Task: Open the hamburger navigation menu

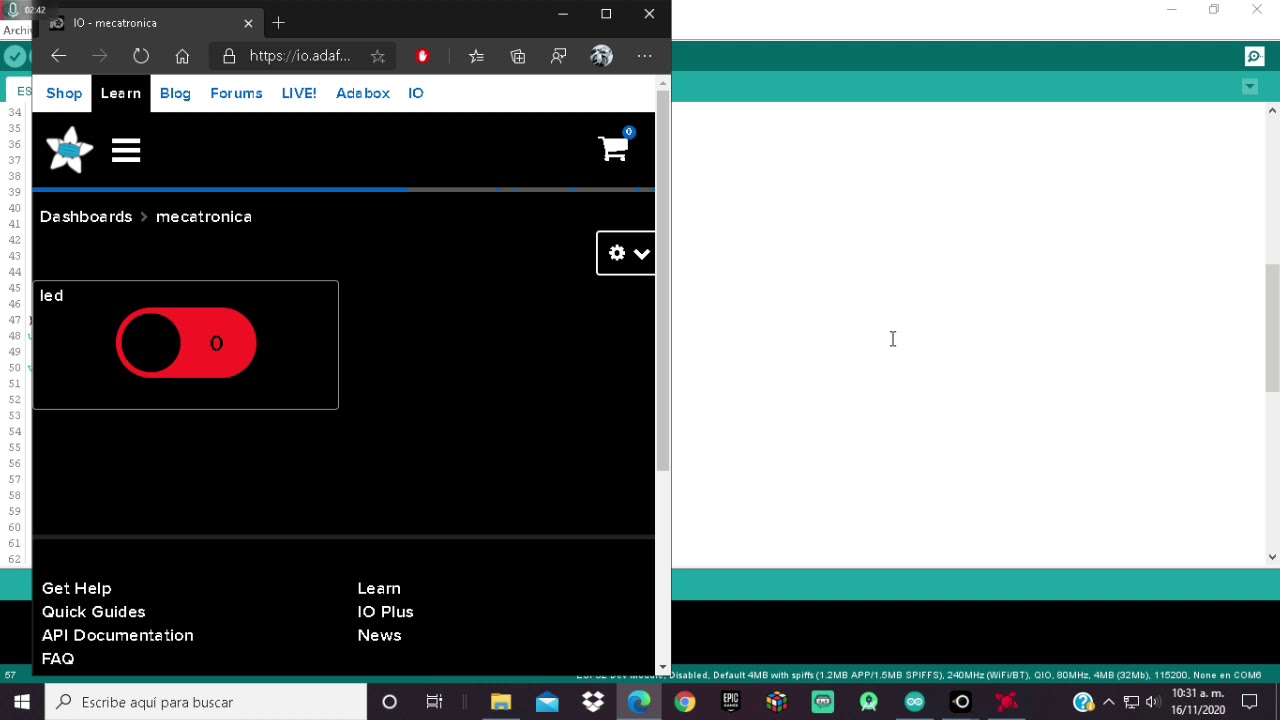Action: pos(126,151)
